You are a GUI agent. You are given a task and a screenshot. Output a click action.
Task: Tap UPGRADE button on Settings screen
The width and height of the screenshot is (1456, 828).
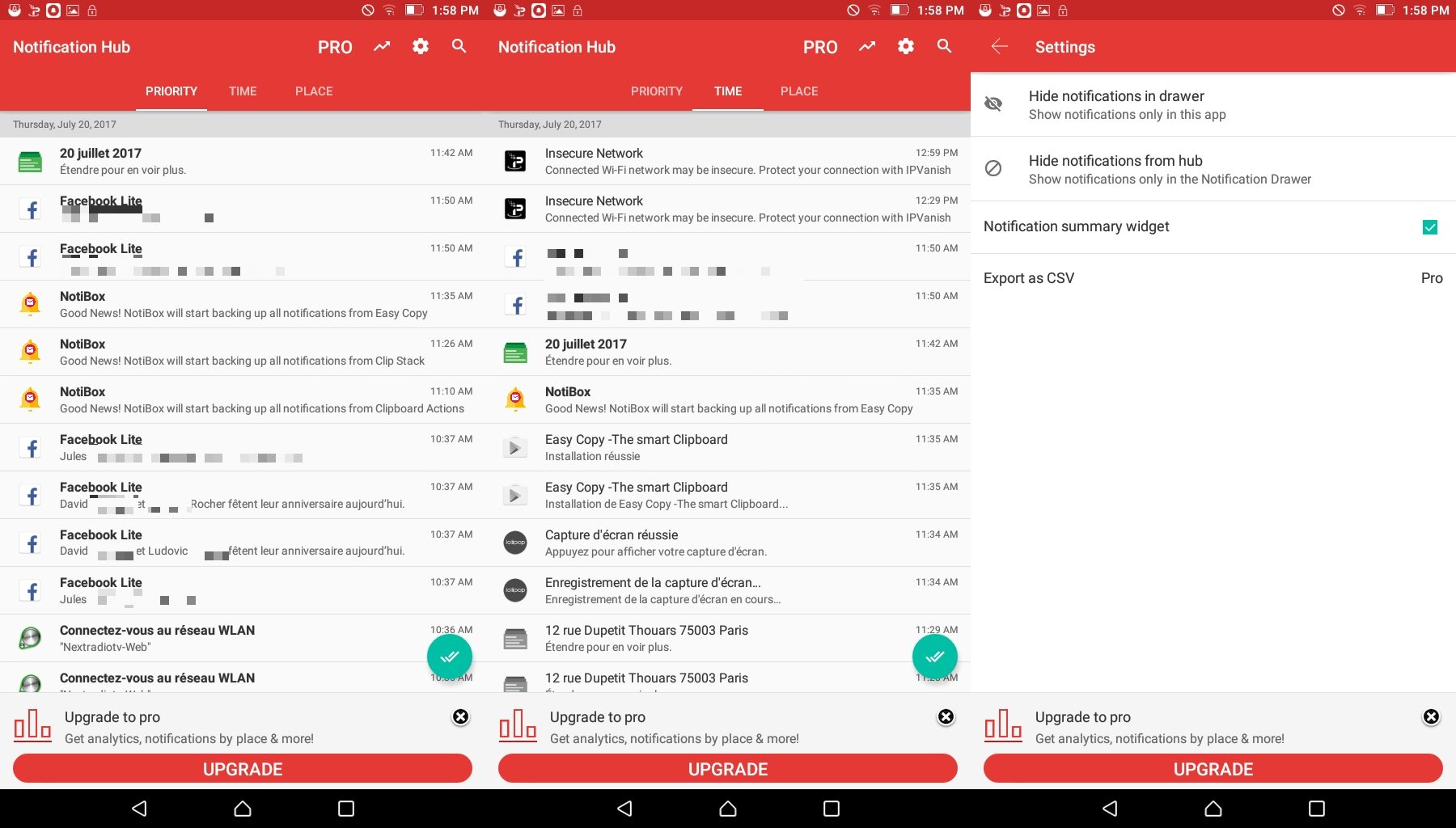1213,769
